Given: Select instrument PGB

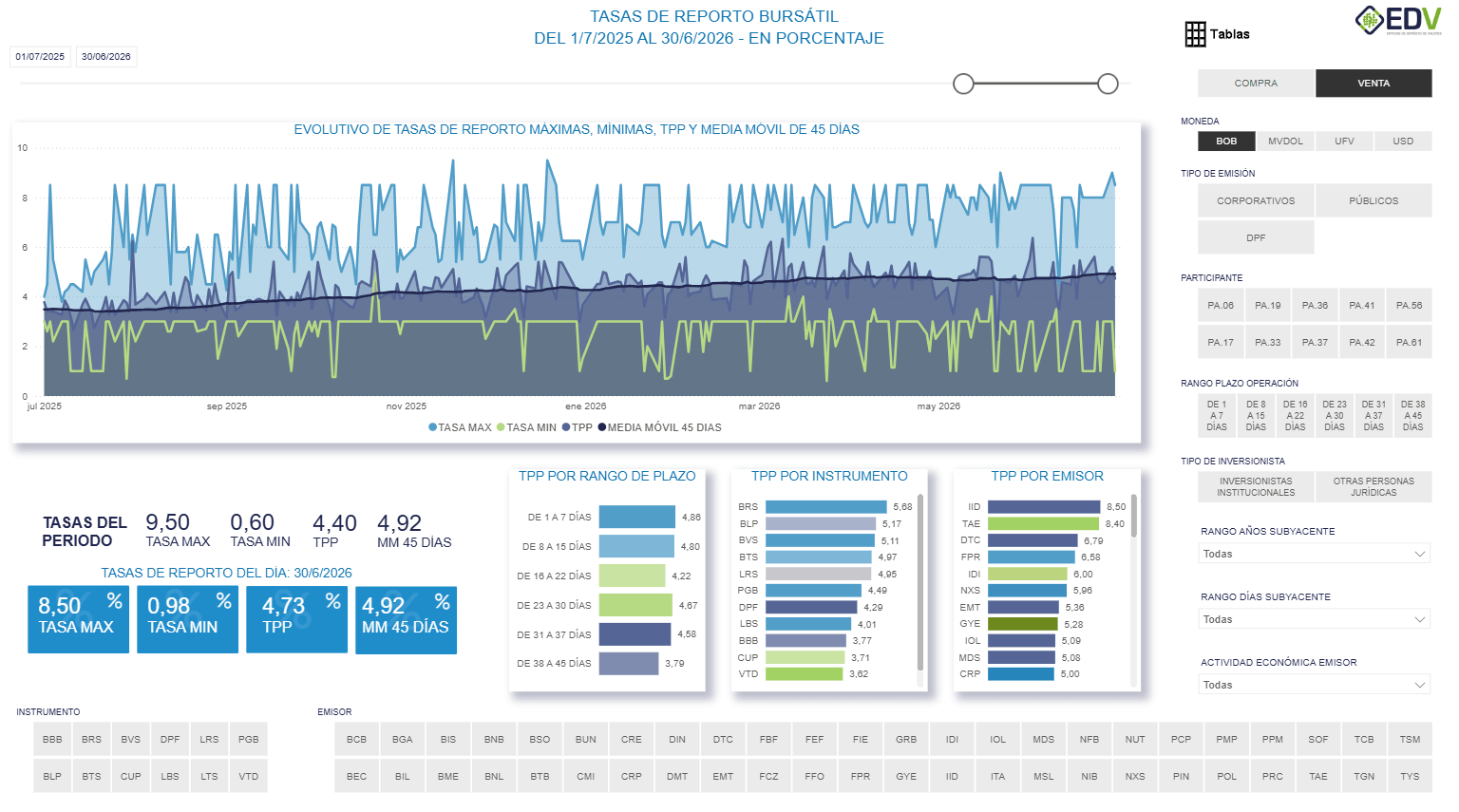Looking at the screenshot, I should pyautogui.click(x=249, y=740).
